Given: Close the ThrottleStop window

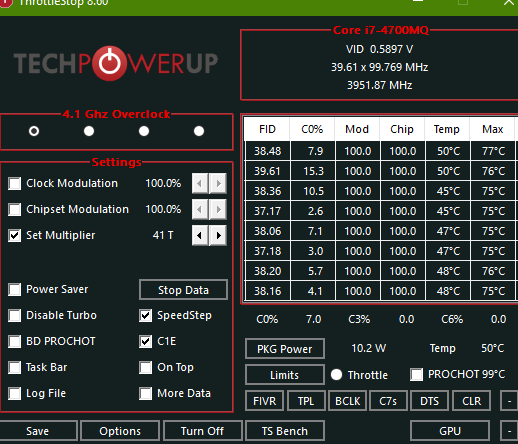Looking at the screenshot, I should 509,3.
